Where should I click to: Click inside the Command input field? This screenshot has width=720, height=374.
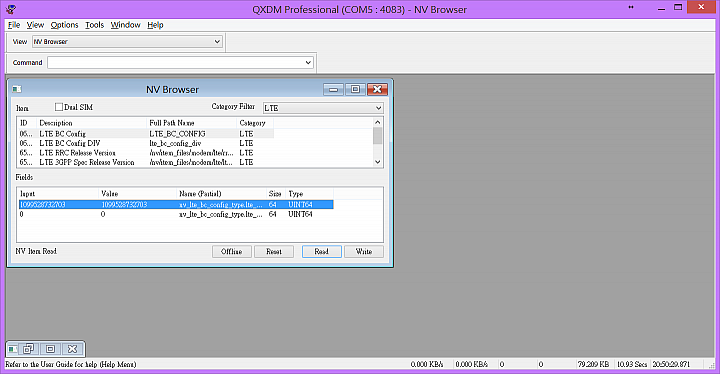pos(175,62)
